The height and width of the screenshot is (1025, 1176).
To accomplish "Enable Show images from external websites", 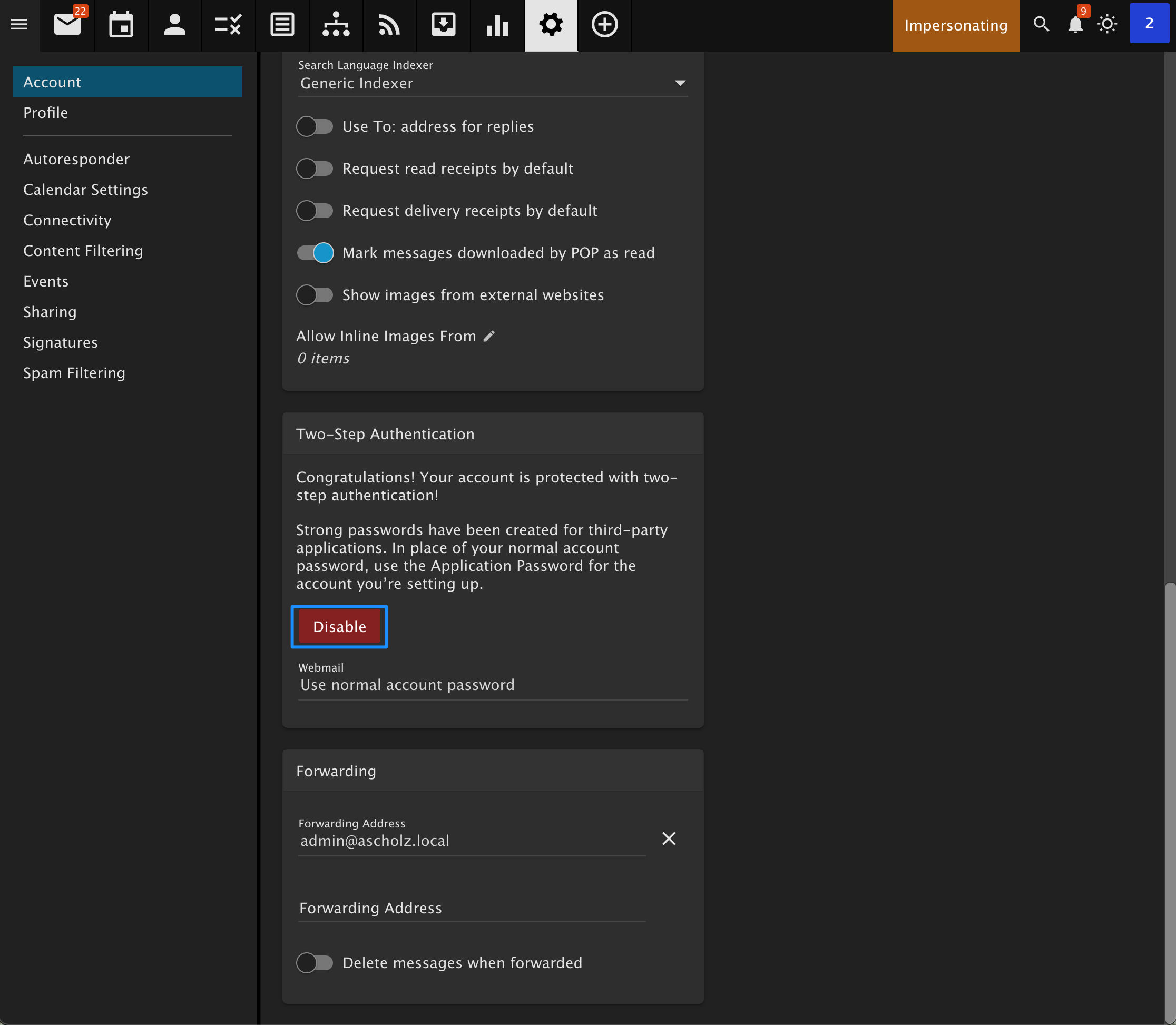I will pos(314,295).
